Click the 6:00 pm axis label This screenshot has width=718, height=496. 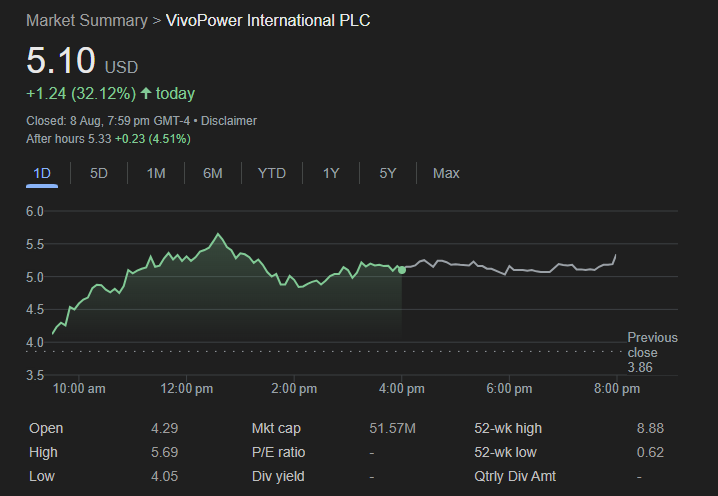pyautogui.click(x=509, y=389)
